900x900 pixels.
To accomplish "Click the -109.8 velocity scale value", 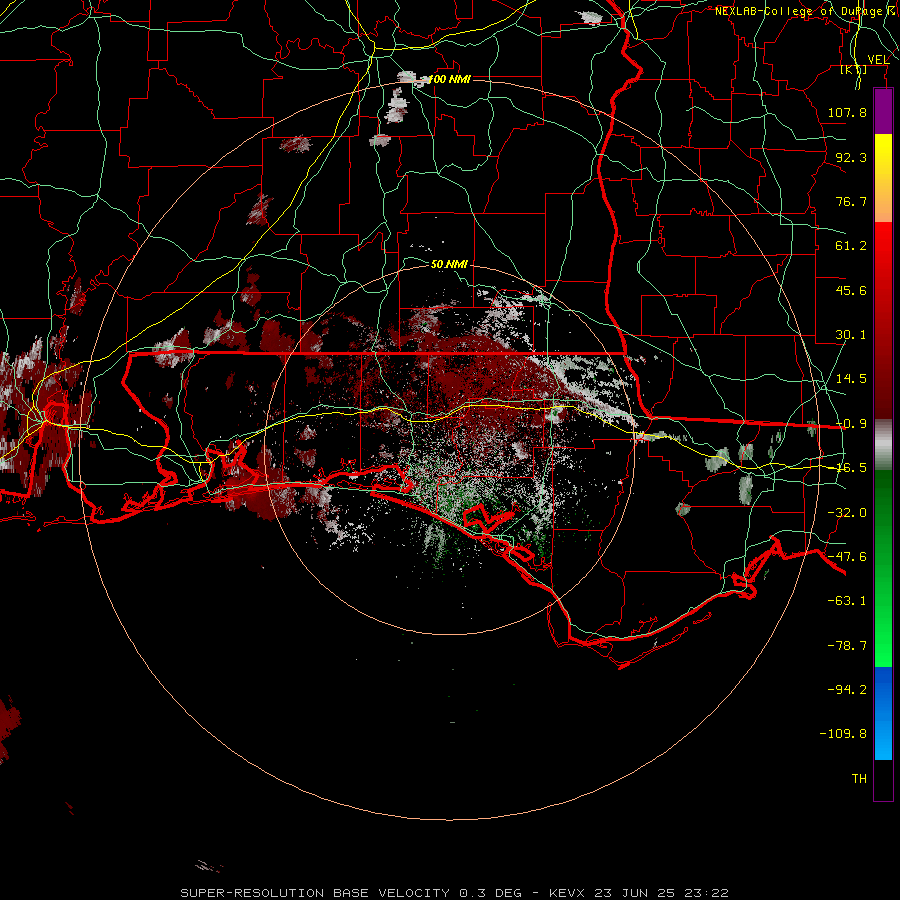I will [x=843, y=734].
